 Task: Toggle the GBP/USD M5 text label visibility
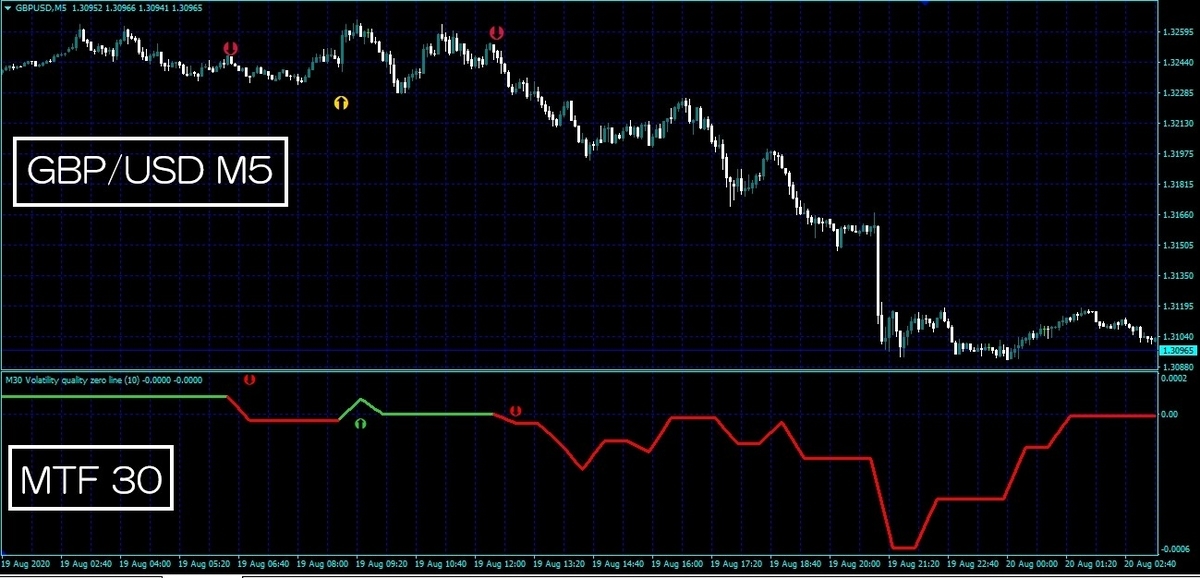150,170
